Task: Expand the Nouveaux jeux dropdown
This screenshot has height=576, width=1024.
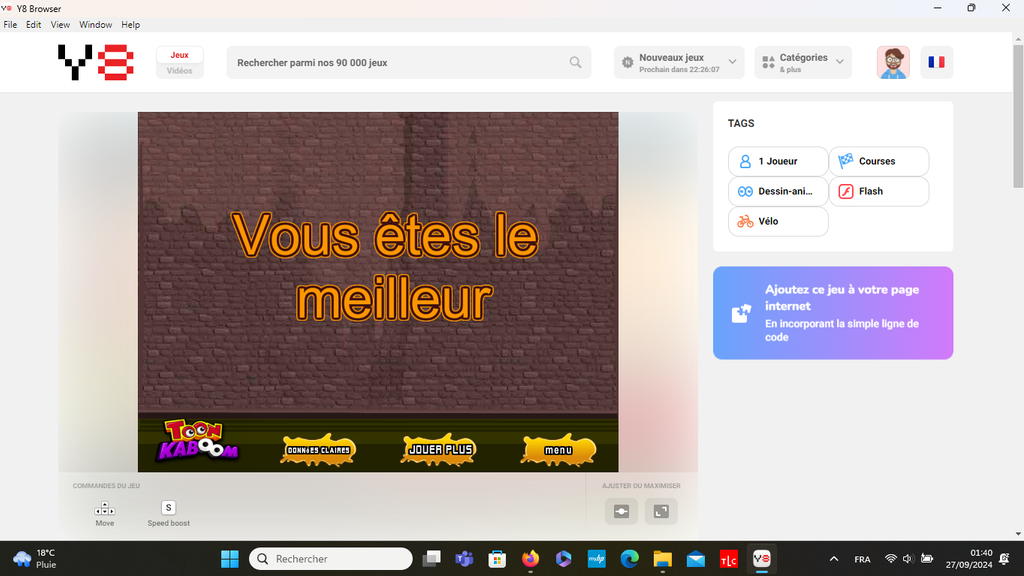Action: [679, 62]
